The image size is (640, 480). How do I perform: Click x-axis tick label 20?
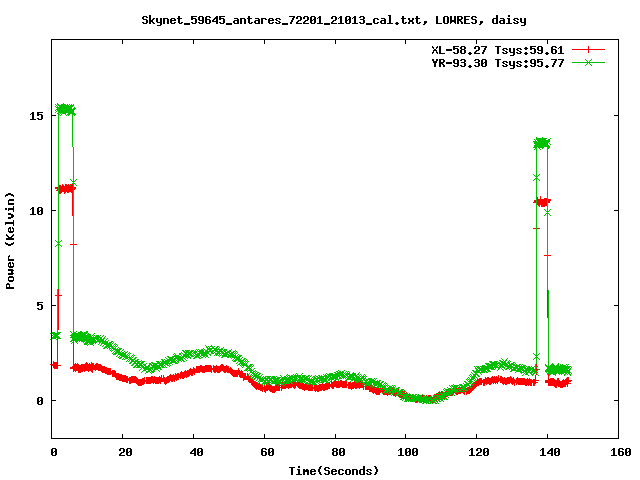[x=125, y=452]
